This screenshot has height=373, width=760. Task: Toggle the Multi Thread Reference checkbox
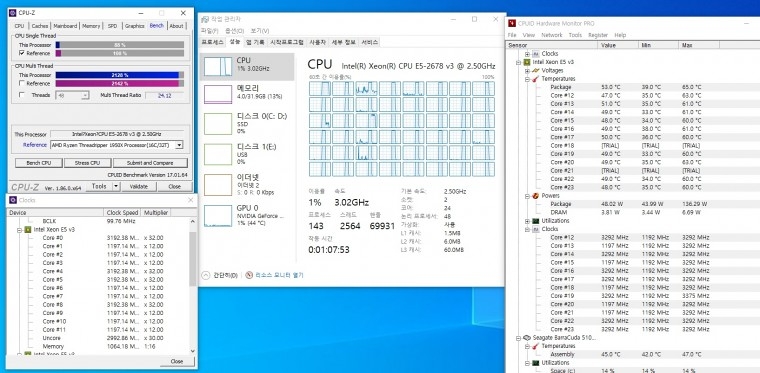[x=22, y=83]
